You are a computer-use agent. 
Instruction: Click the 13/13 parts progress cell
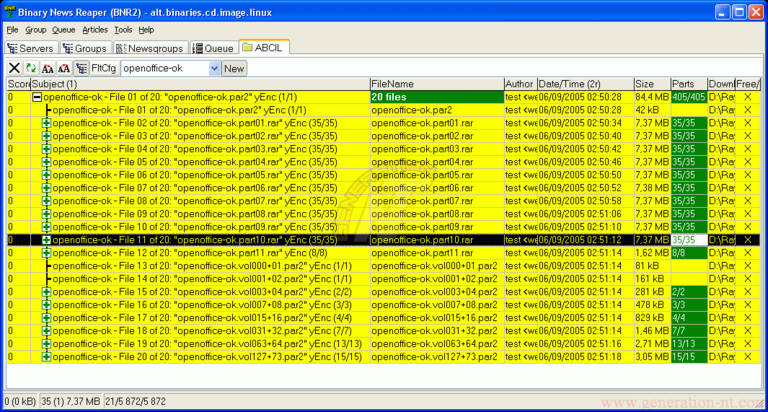click(689, 344)
